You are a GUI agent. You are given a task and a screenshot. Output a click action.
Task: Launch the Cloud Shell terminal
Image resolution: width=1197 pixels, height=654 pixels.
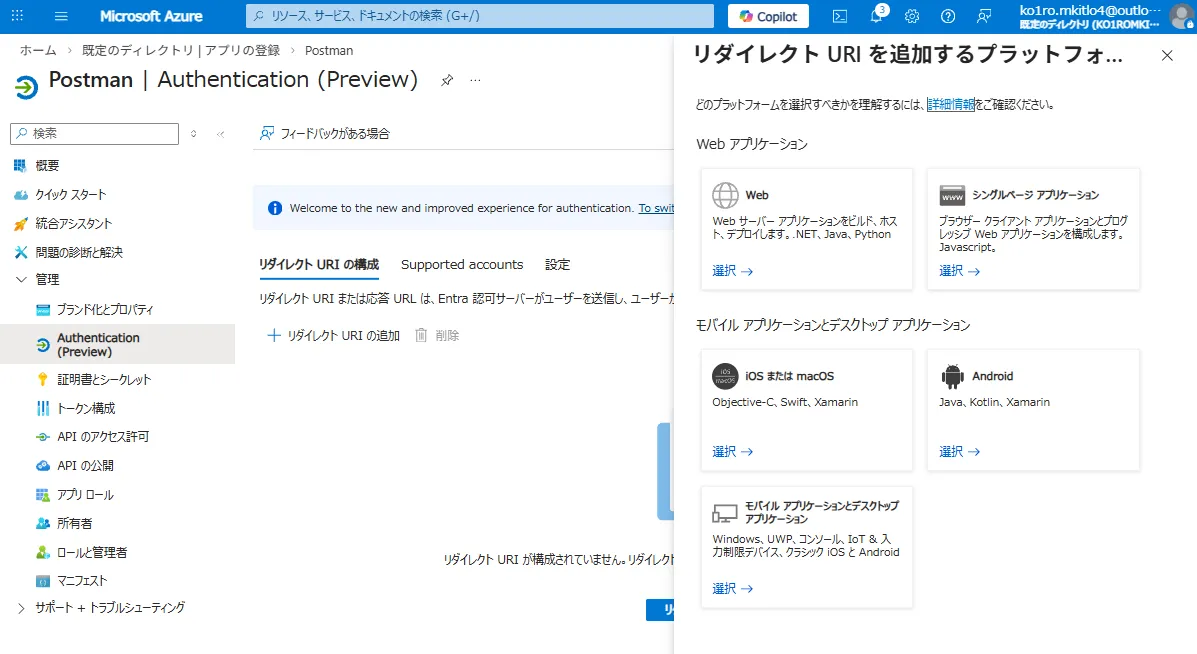pyautogui.click(x=839, y=15)
